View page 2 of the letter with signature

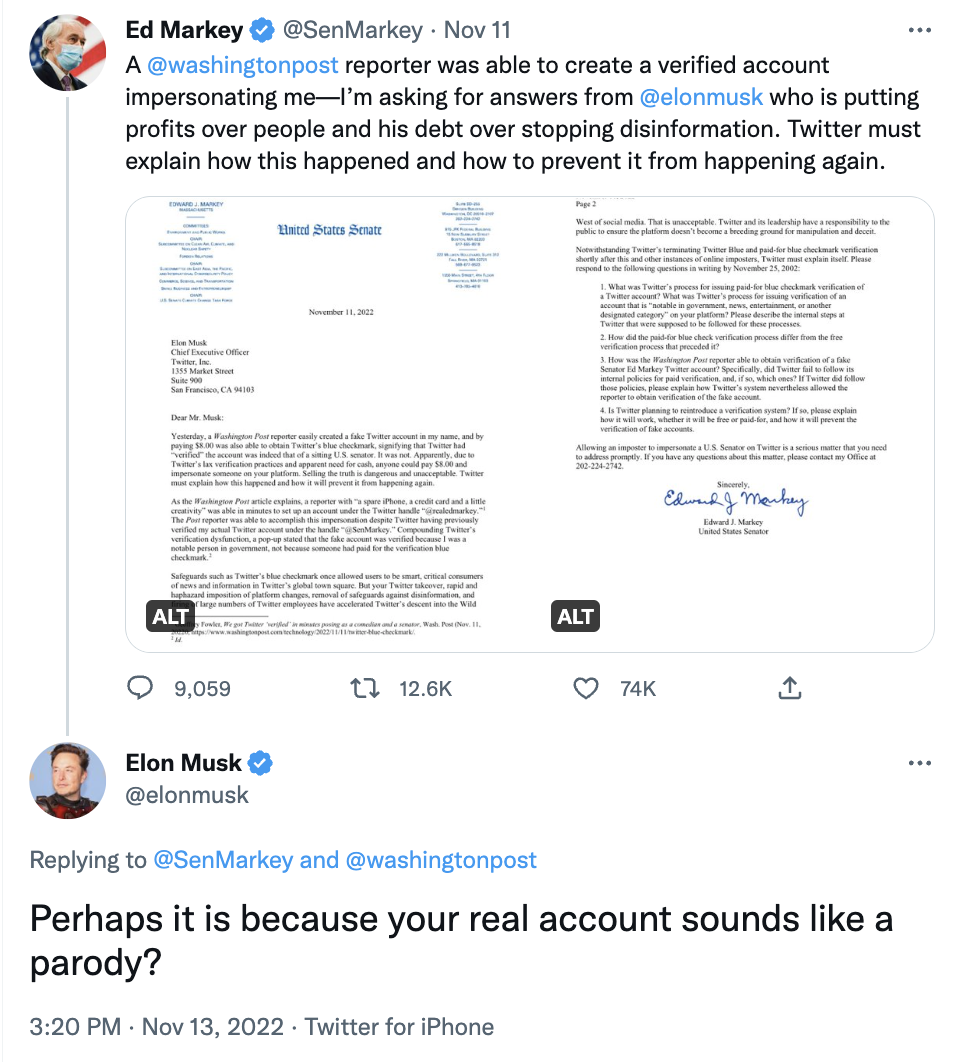tap(732, 425)
